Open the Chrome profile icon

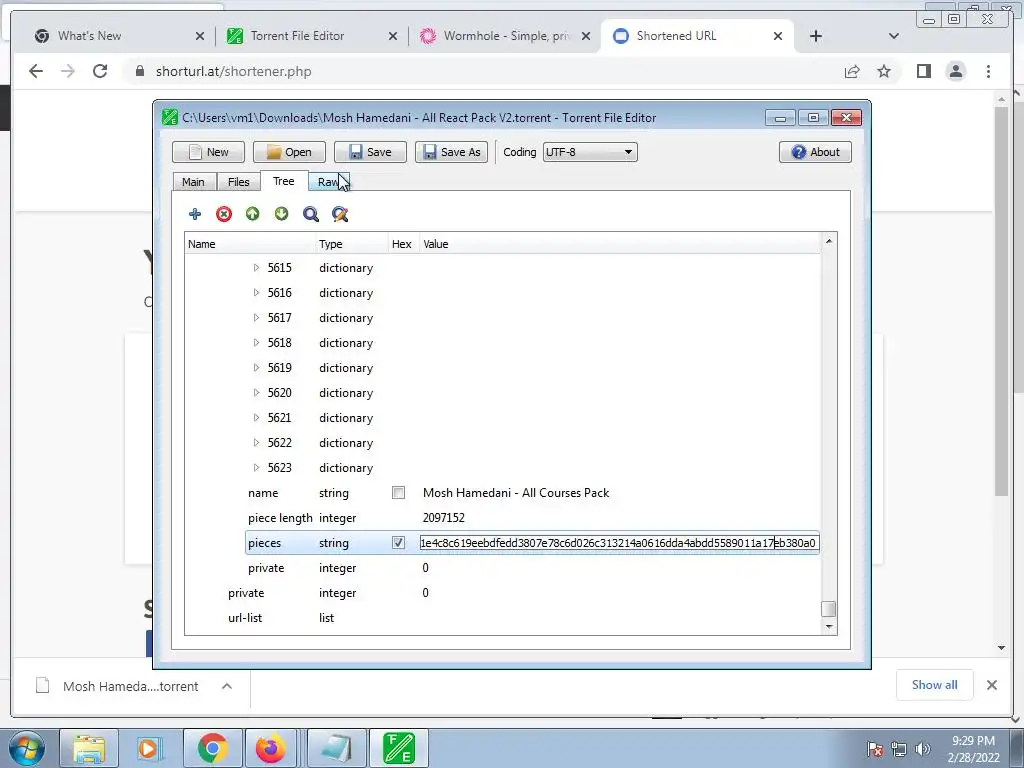[x=955, y=71]
